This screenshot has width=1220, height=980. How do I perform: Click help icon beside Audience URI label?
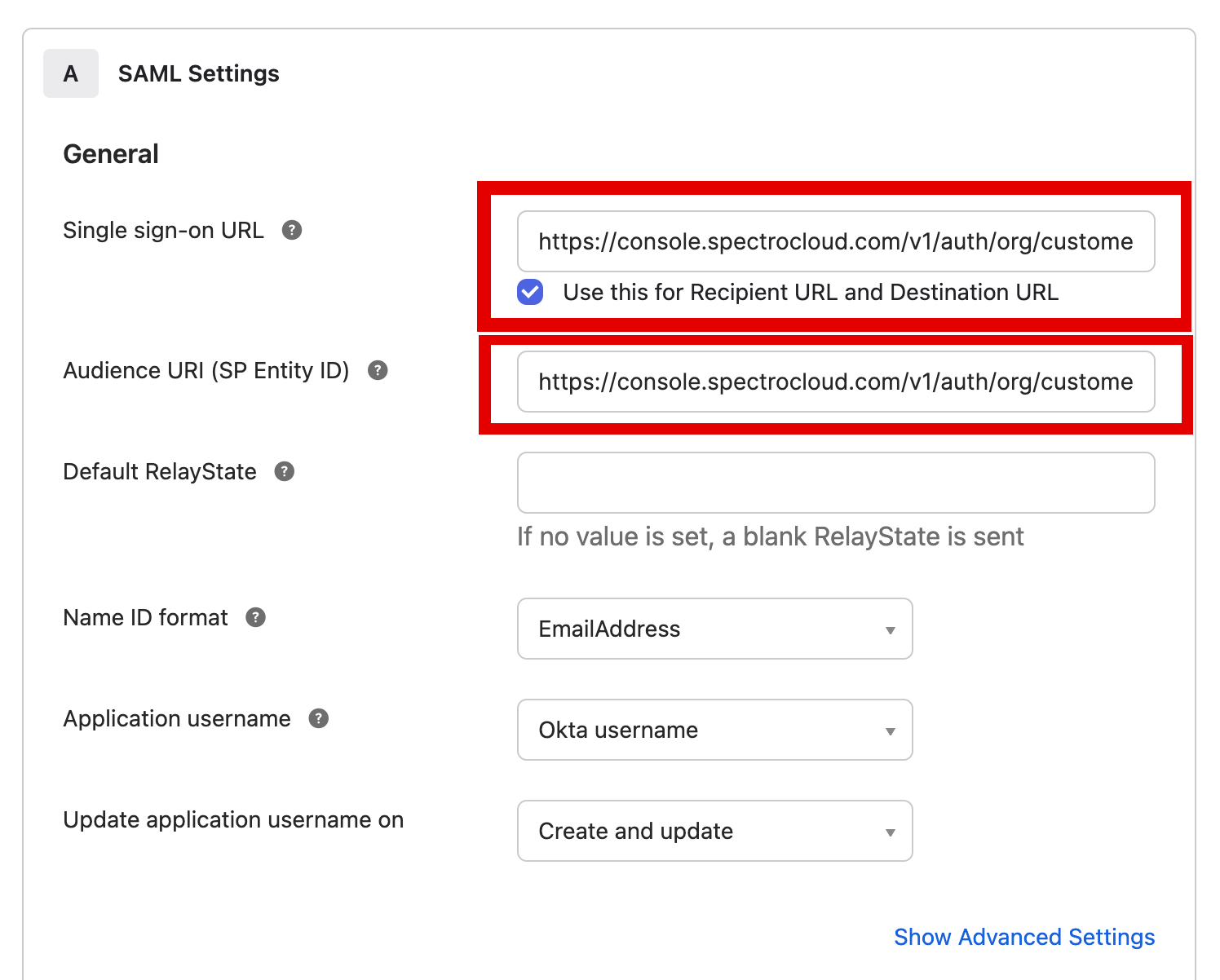[378, 370]
